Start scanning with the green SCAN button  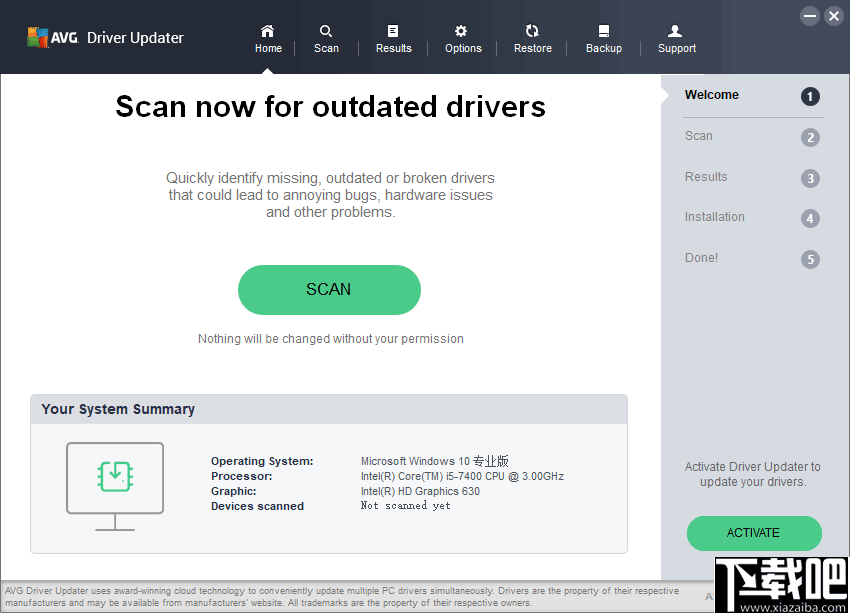click(x=329, y=289)
